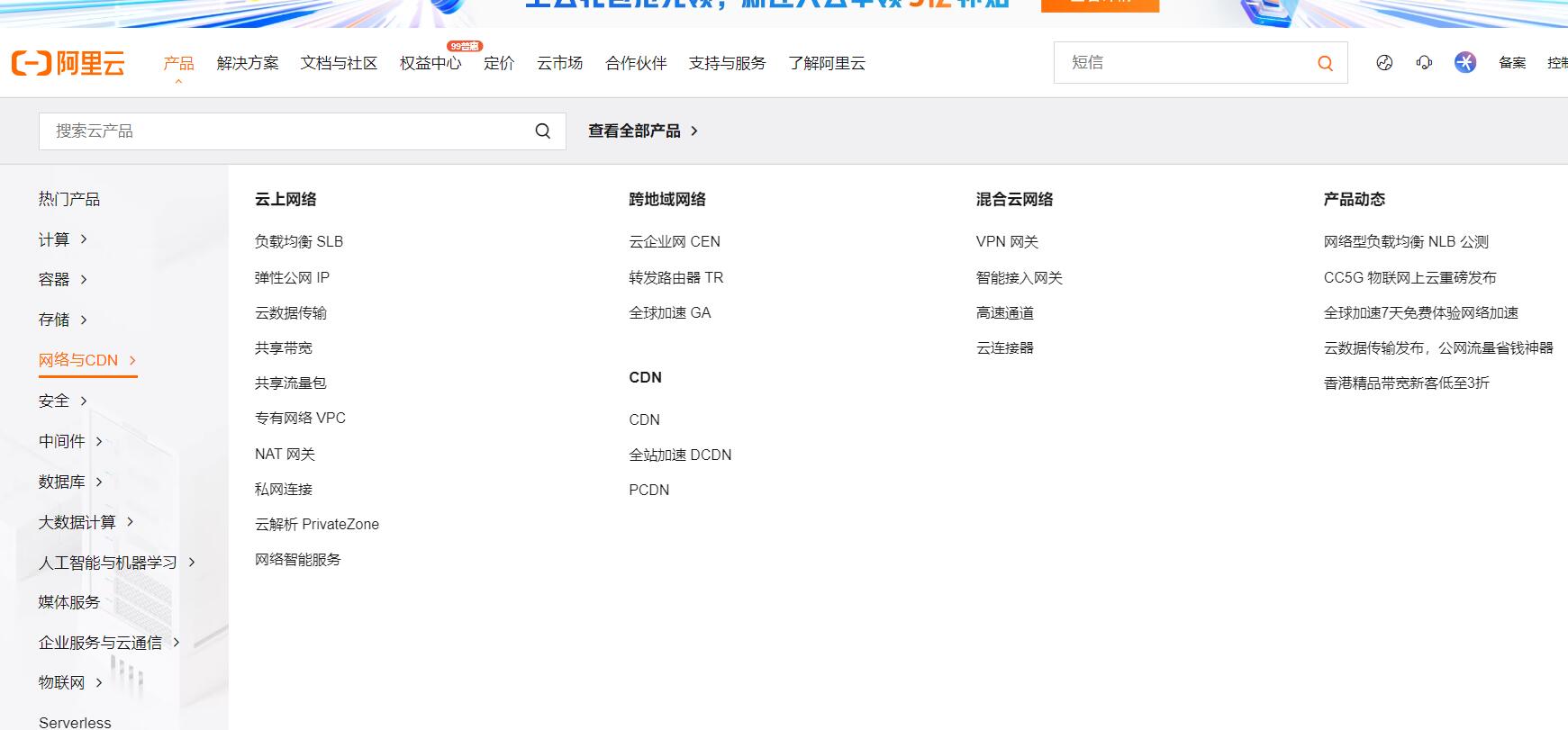Click the 查看全部产品 link
This screenshot has height=730, width=1568.
(643, 131)
